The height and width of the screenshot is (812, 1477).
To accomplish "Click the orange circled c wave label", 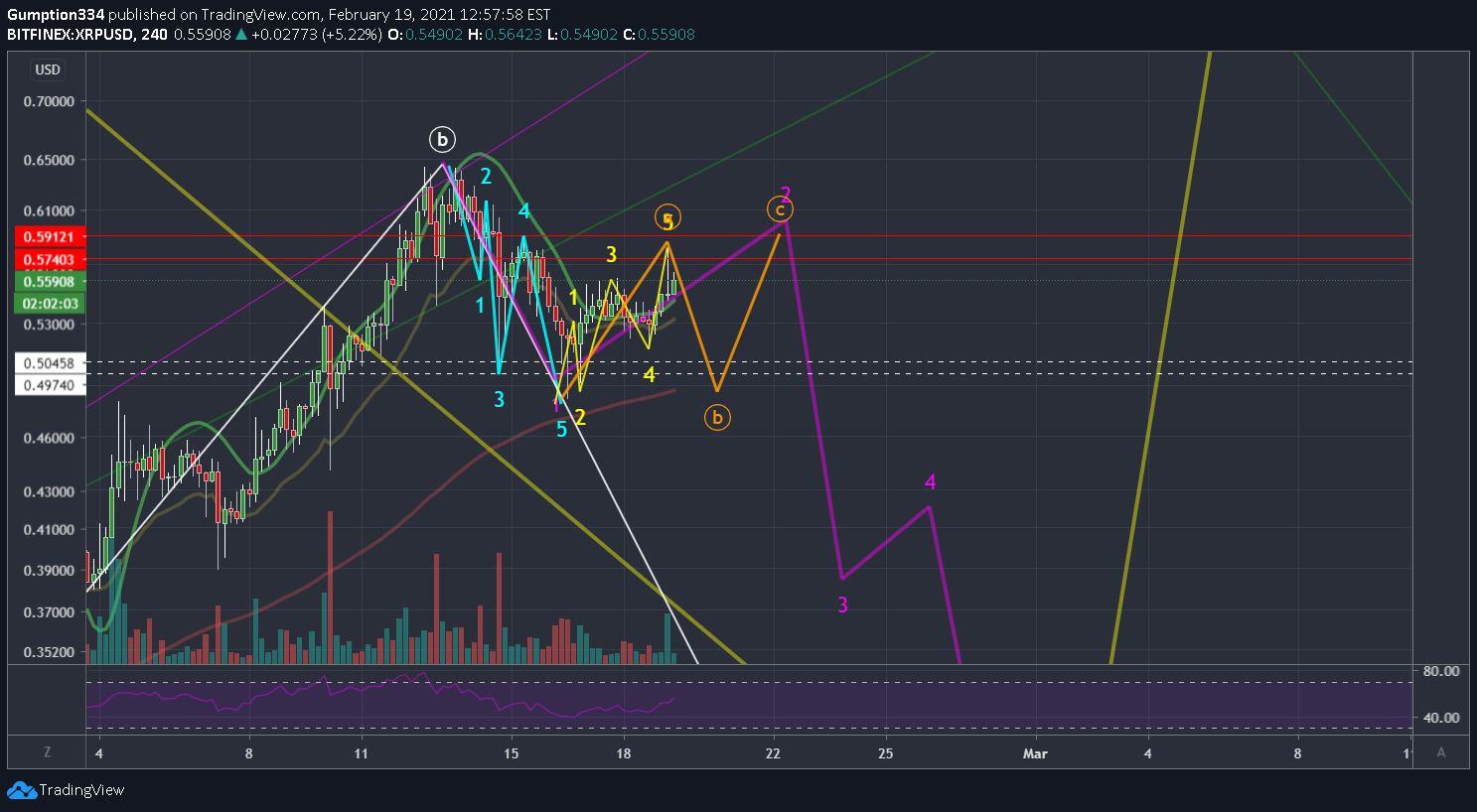I will click(781, 209).
